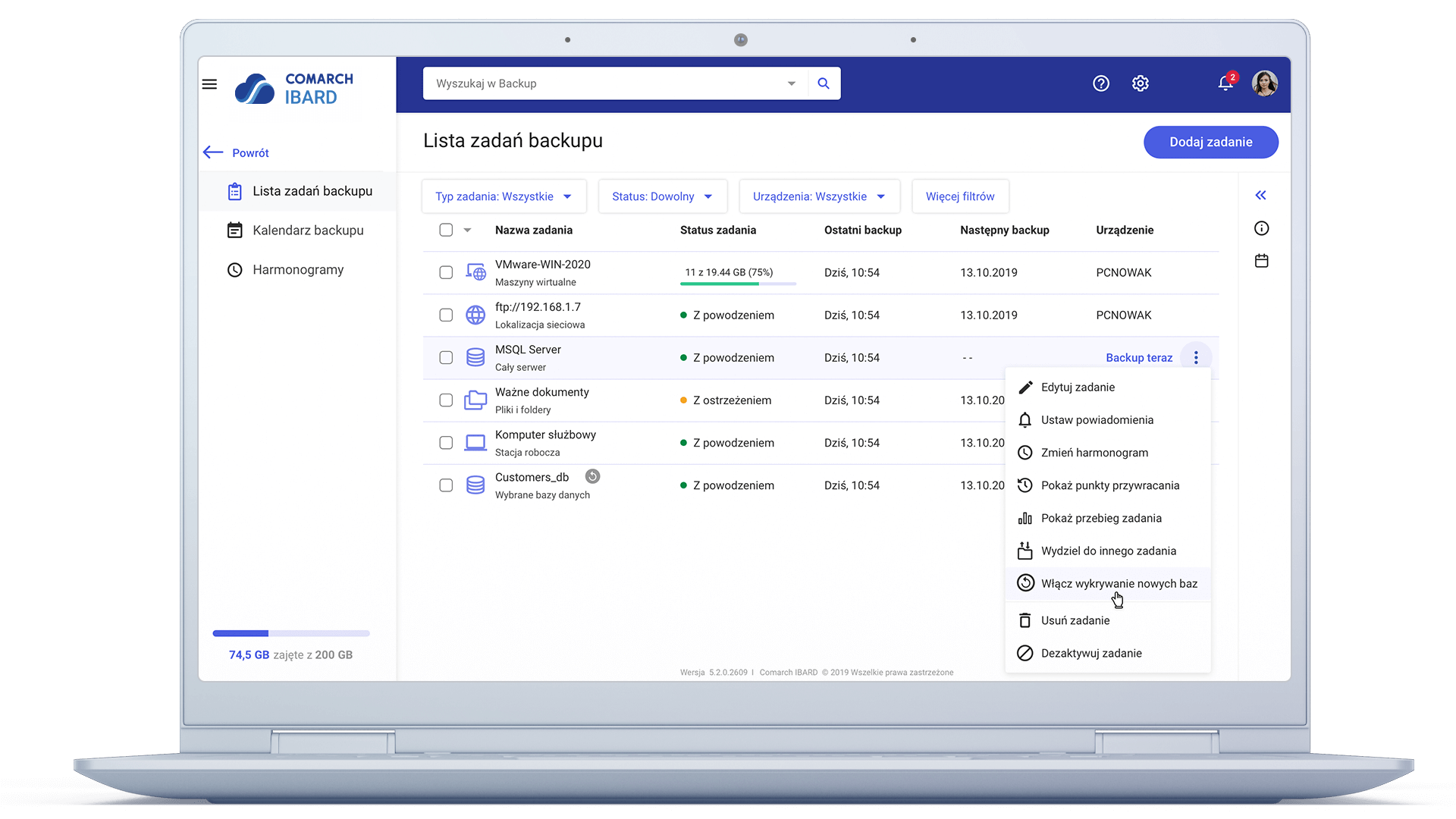Viewport: 1456px width, 819px height.
Task: Select Dezaktywuj zadanie from the menu
Action: click(x=1108, y=653)
